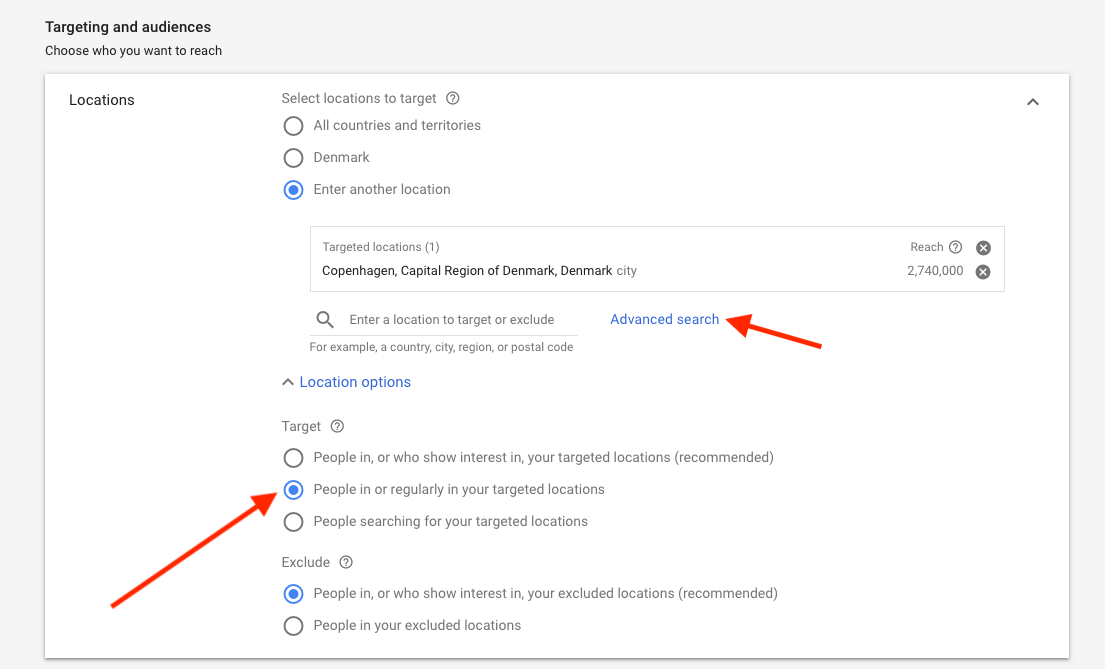Open the help icon beside the Target heading
Screen dimensions: 1105x669
(336, 426)
